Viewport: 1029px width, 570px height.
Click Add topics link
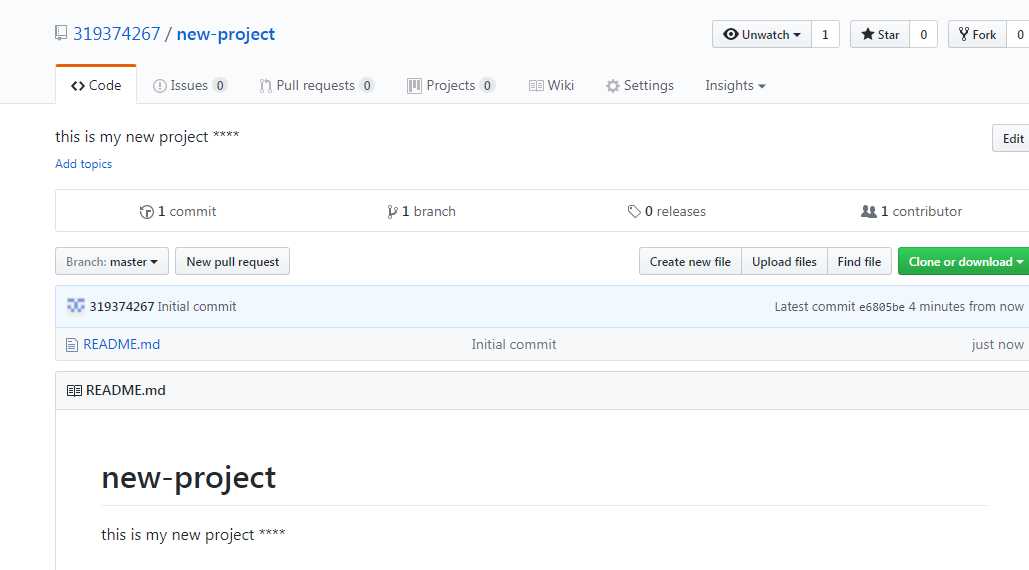83,164
